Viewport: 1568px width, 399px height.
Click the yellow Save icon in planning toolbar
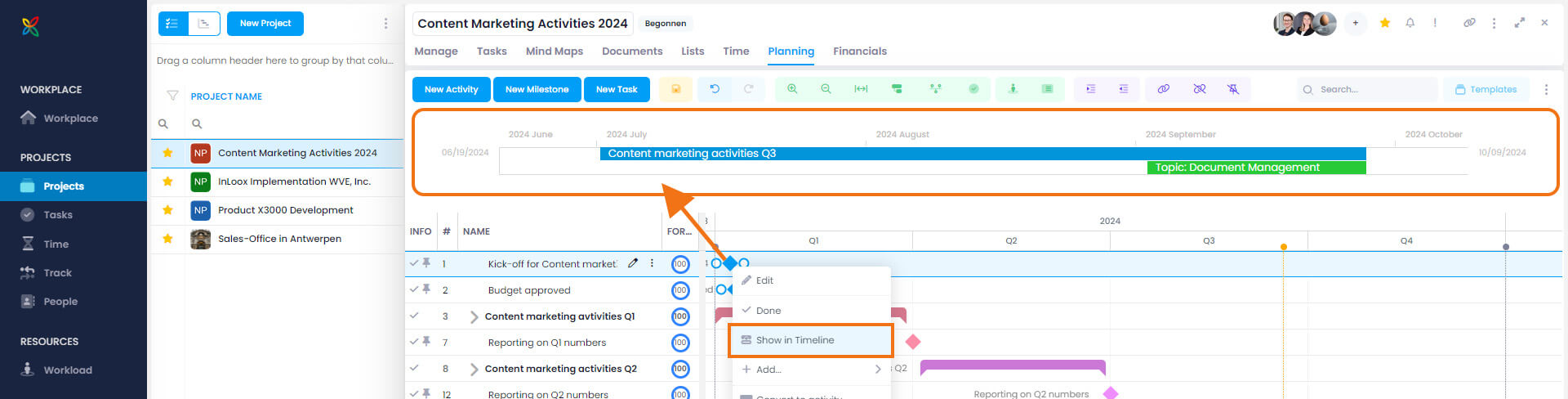tap(676, 89)
